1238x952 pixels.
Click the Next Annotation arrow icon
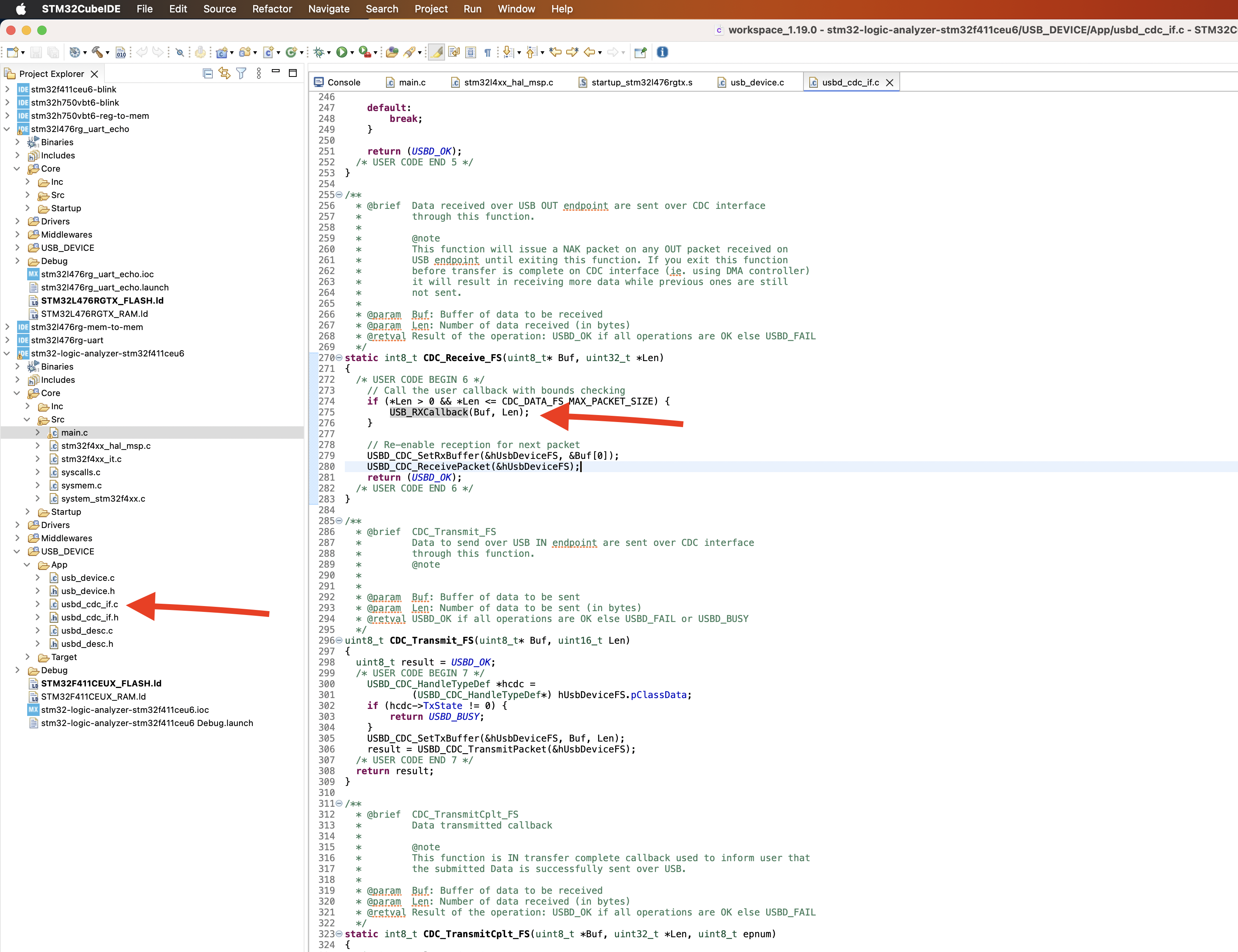(x=508, y=52)
